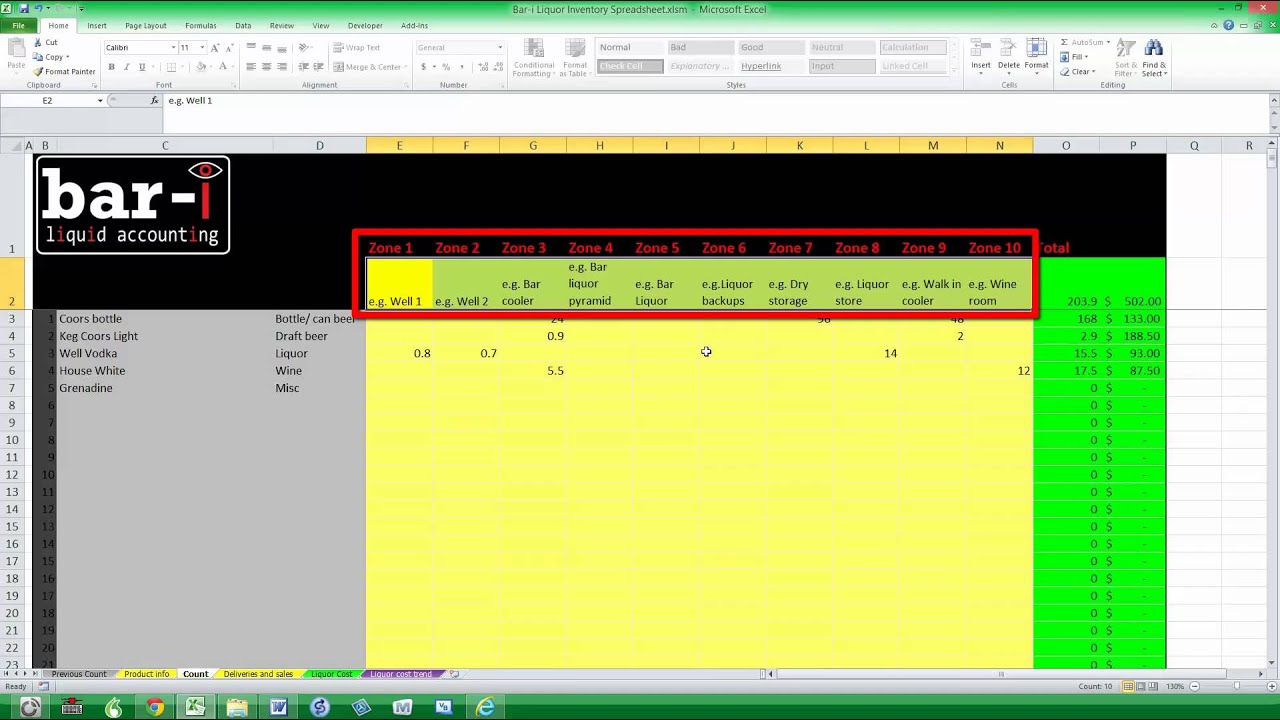The height and width of the screenshot is (720, 1280).
Task: Center cell text horizontally
Action: tap(267, 67)
